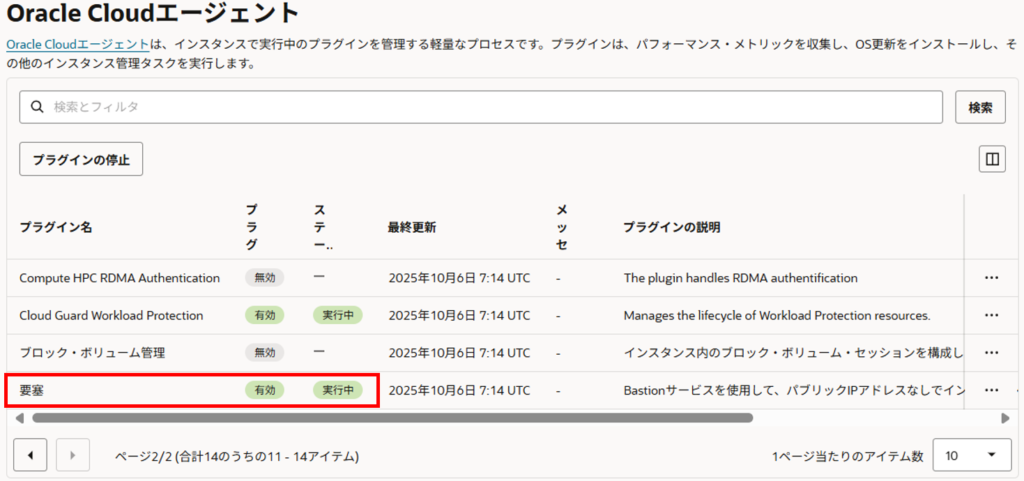The height and width of the screenshot is (481, 1024).
Task: Open actions menu for ブロック・ボリューム管理 row
Action: click(991, 352)
